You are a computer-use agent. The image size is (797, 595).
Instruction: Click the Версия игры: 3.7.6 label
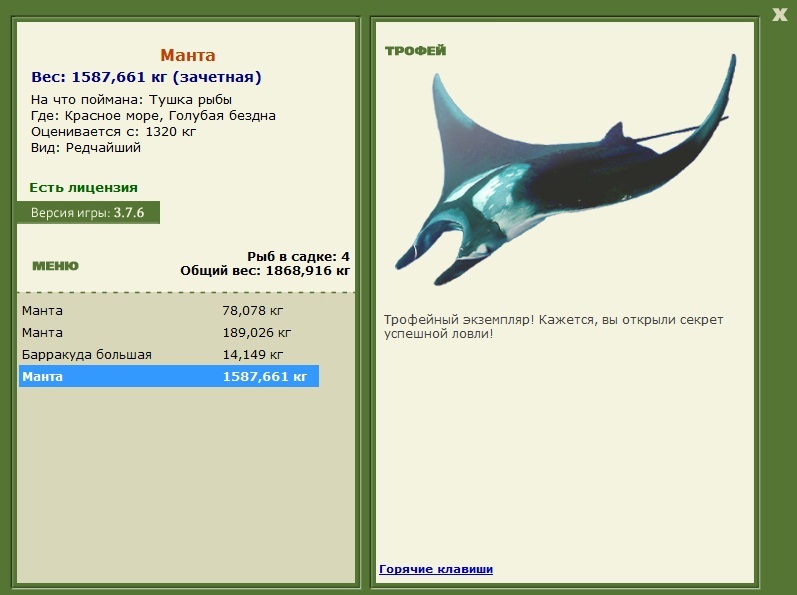(x=88, y=212)
